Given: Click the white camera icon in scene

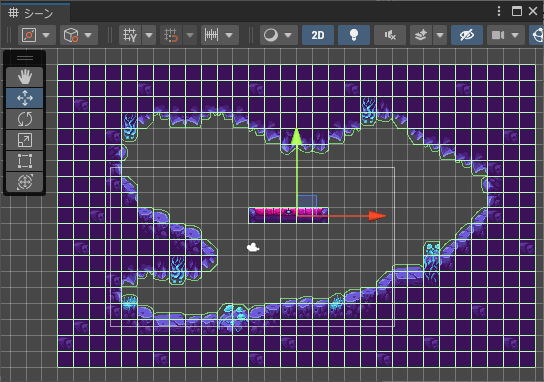Looking at the screenshot, I should tap(253, 247).
